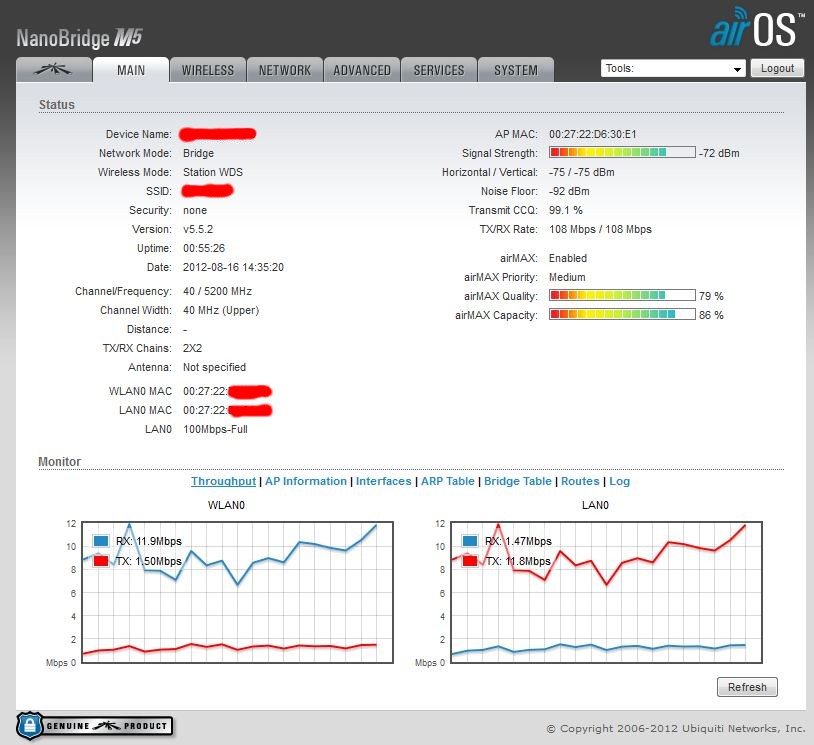
Task: Switch to the SERVICES tab
Action: 439,70
